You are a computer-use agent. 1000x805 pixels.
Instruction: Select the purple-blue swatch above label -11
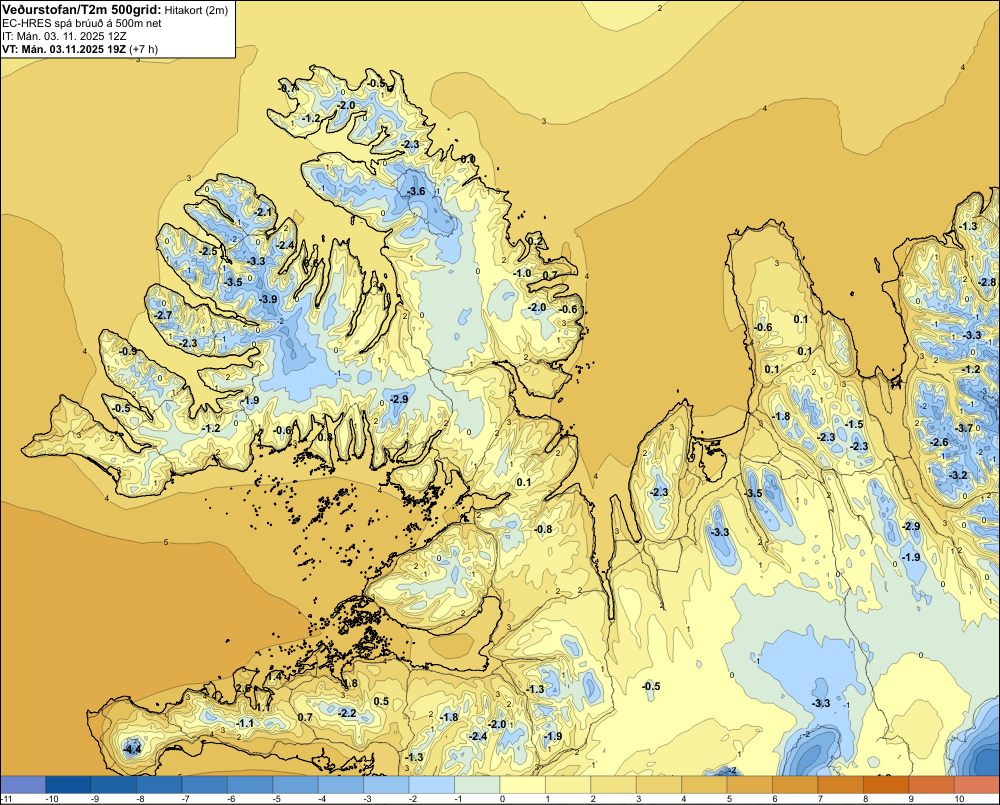[x=23, y=784]
